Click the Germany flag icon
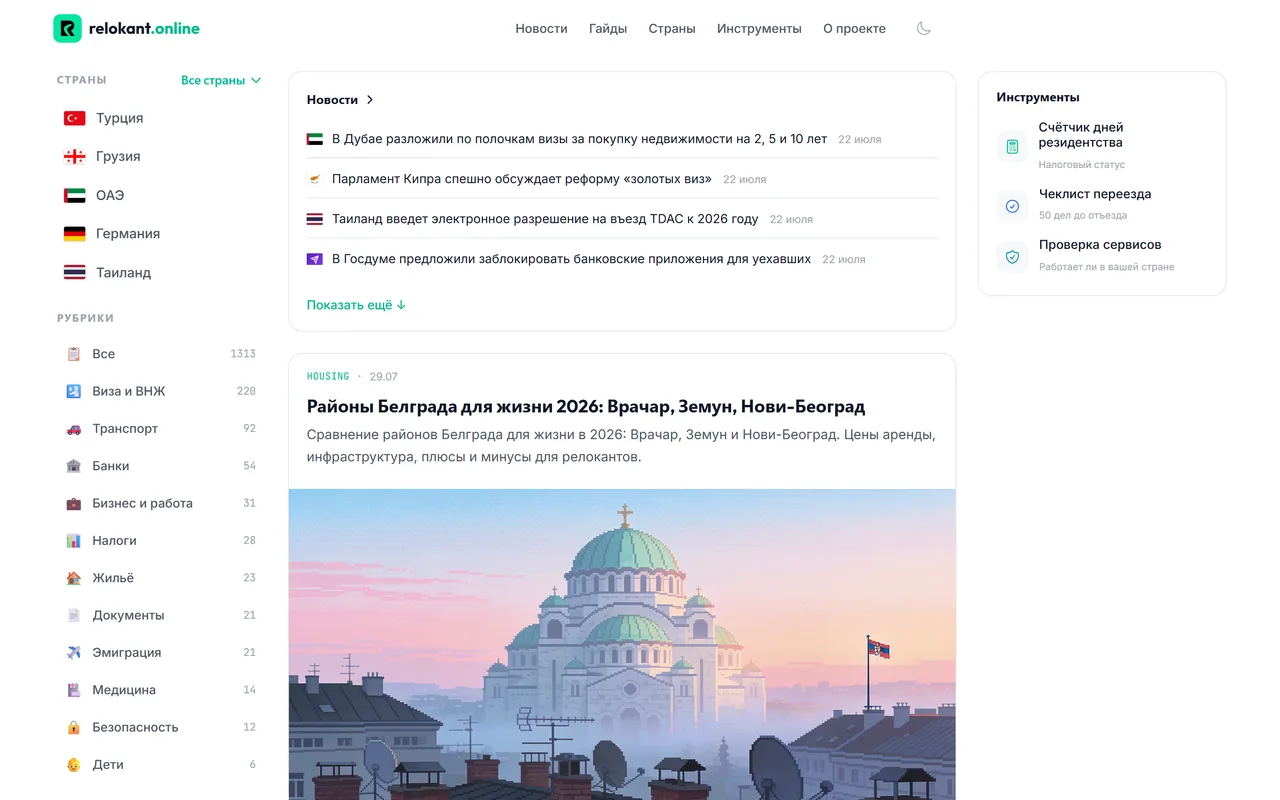Screen dimensions: 1280x800 coord(75,233)
